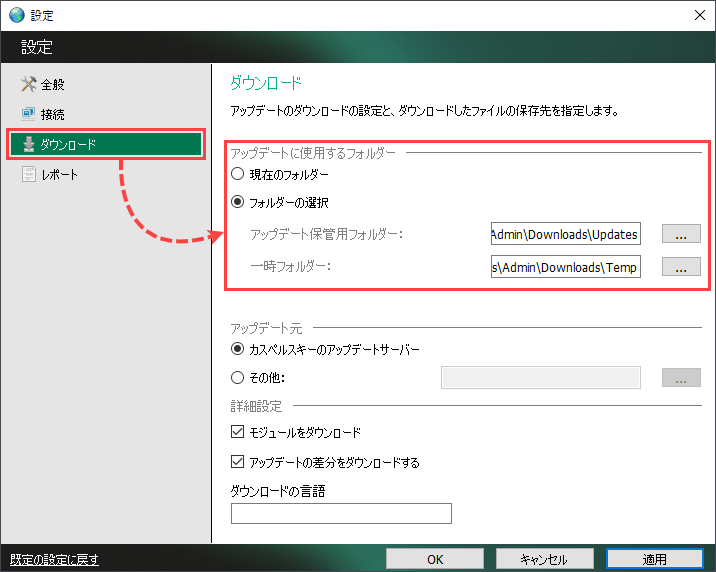The width and height of the screenshot is (716, 572).
Task: Click the 接続 monitor icon in sidebar
Action: [28, 115]
